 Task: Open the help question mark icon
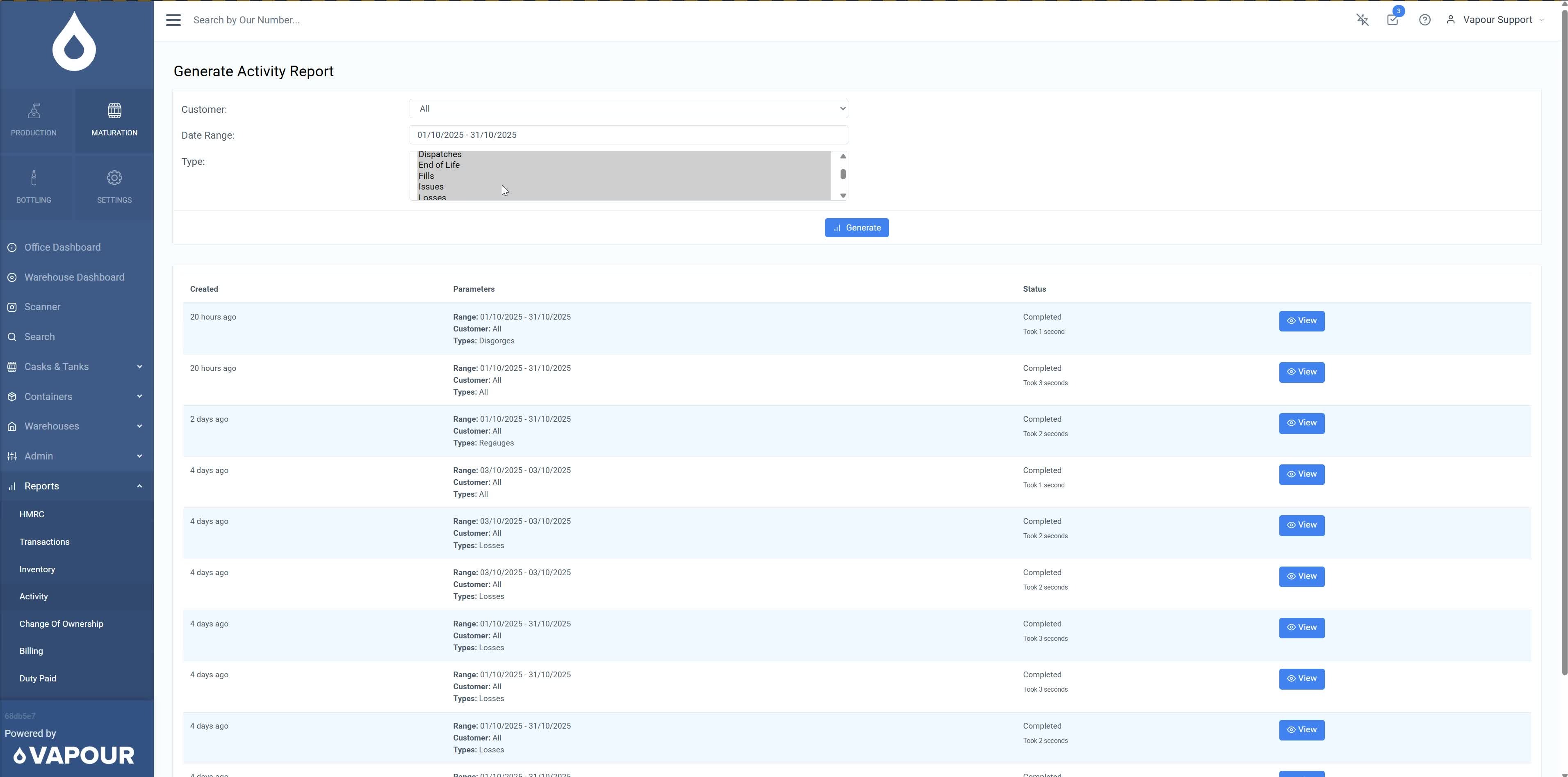pyautogui.click(x=1424, y=20)
